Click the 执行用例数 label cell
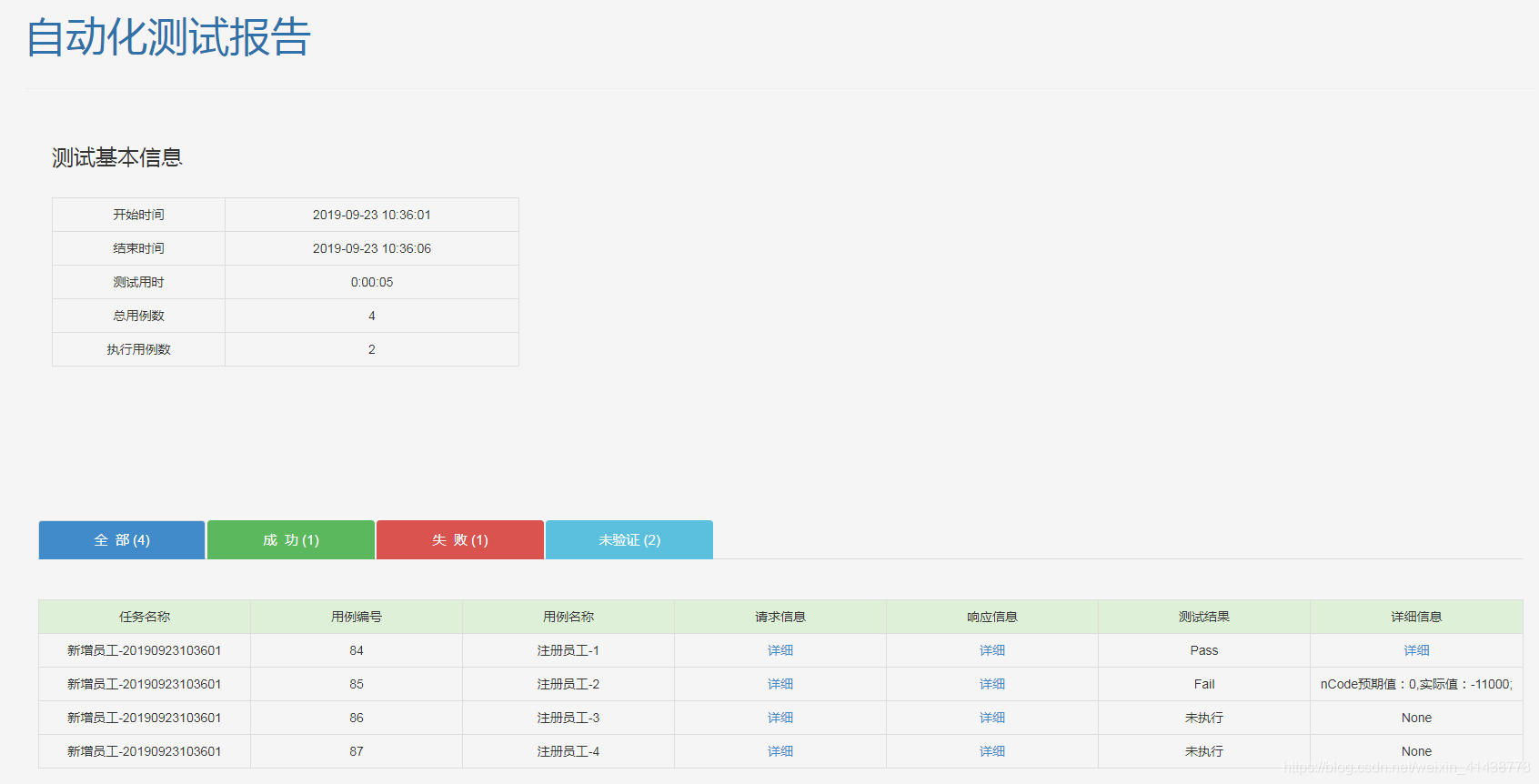Screen dimensions: 1539x784 tap(138, 349)
